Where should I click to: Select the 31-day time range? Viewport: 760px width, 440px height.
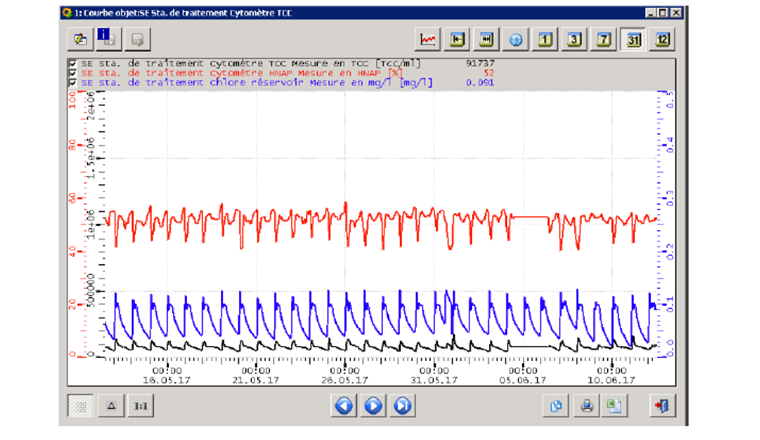tap(633, 39)
